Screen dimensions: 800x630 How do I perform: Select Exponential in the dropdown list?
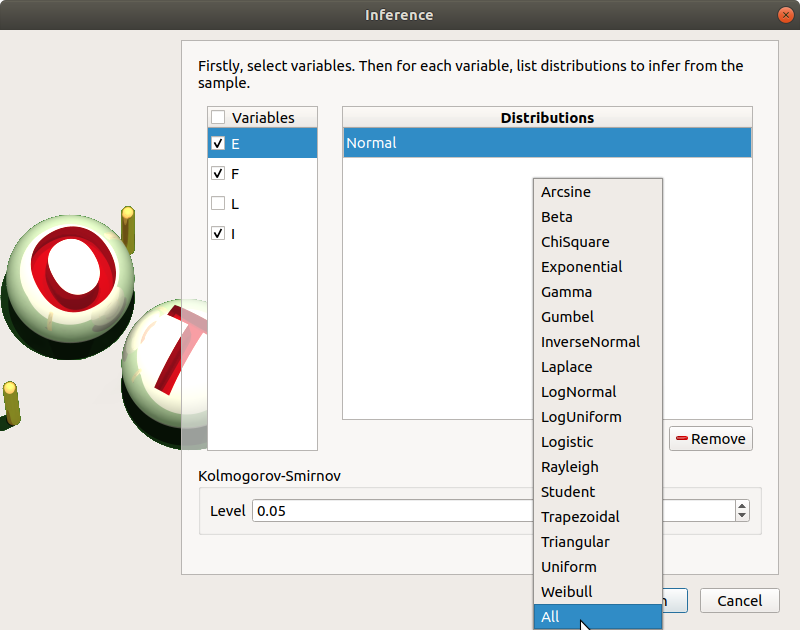pos(581,267)
